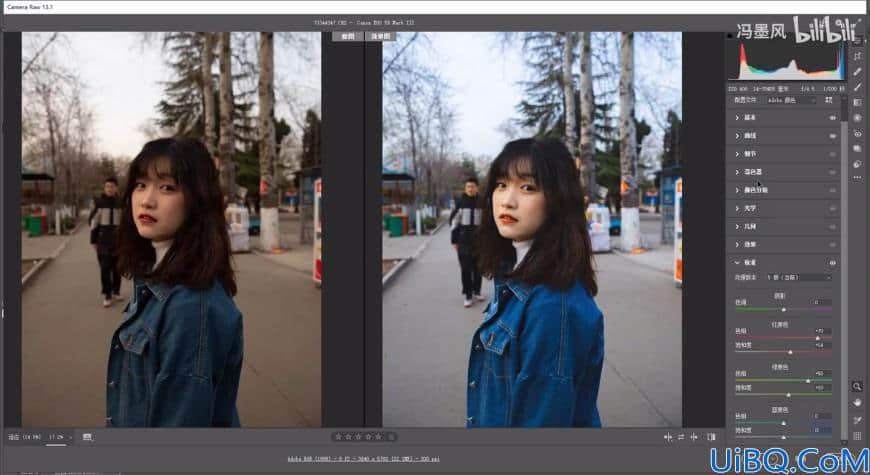Toggle visibility eye of 光学 panel
Screen dimensions: 870x475
point(832,209)
